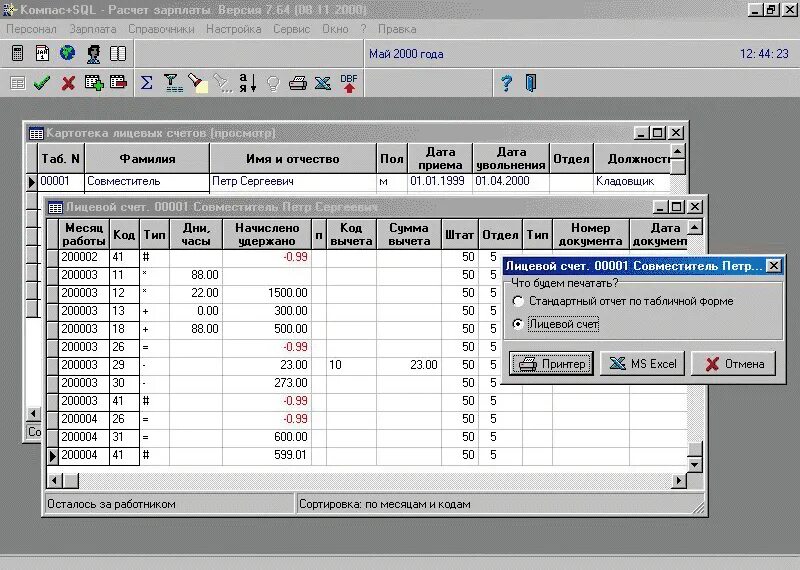Select cell Петр Сергеевич in Картотека
The image size is (800, 570).
[293, 182]
